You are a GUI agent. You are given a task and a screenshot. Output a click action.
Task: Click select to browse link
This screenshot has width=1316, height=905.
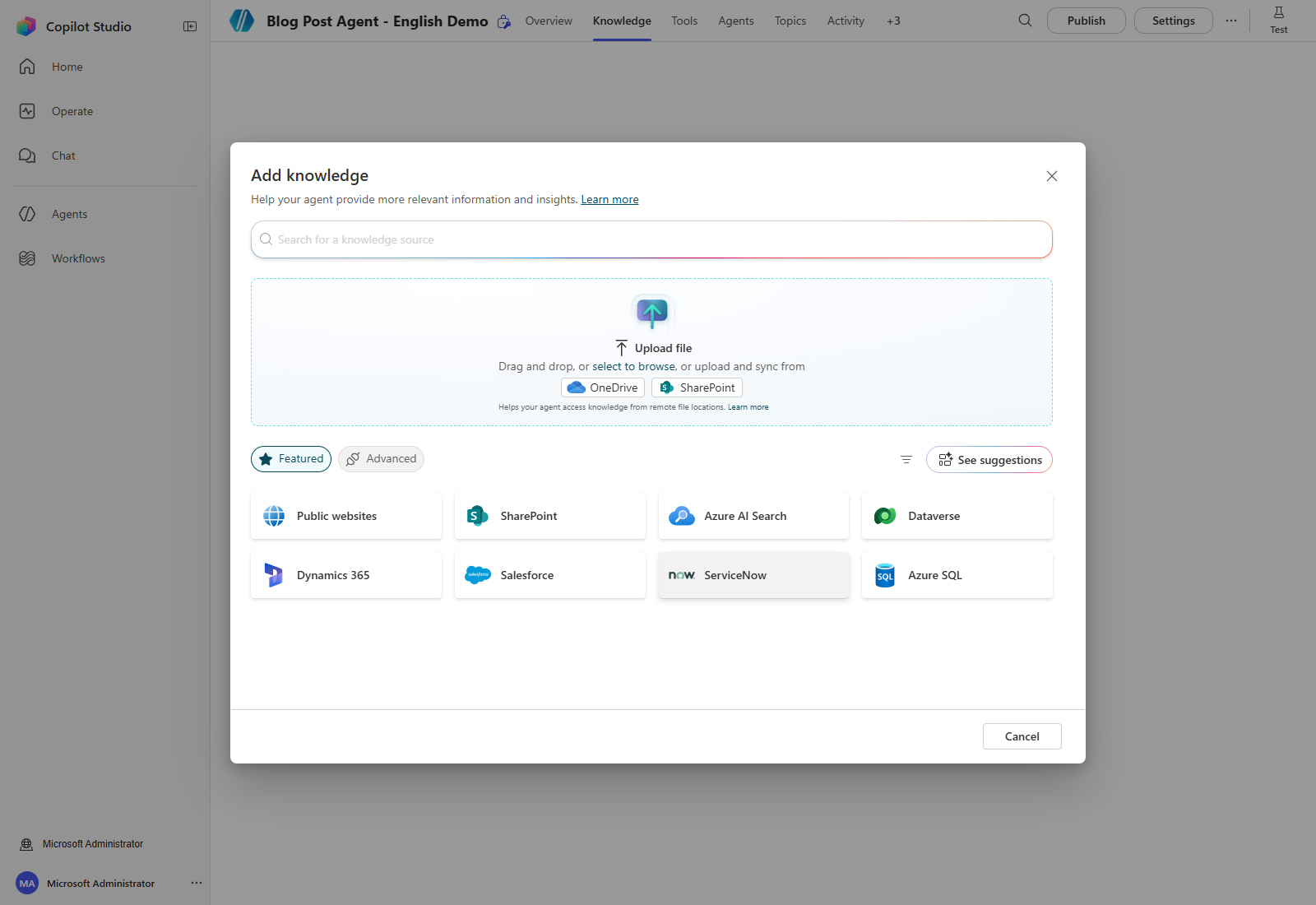coord(633,366)
